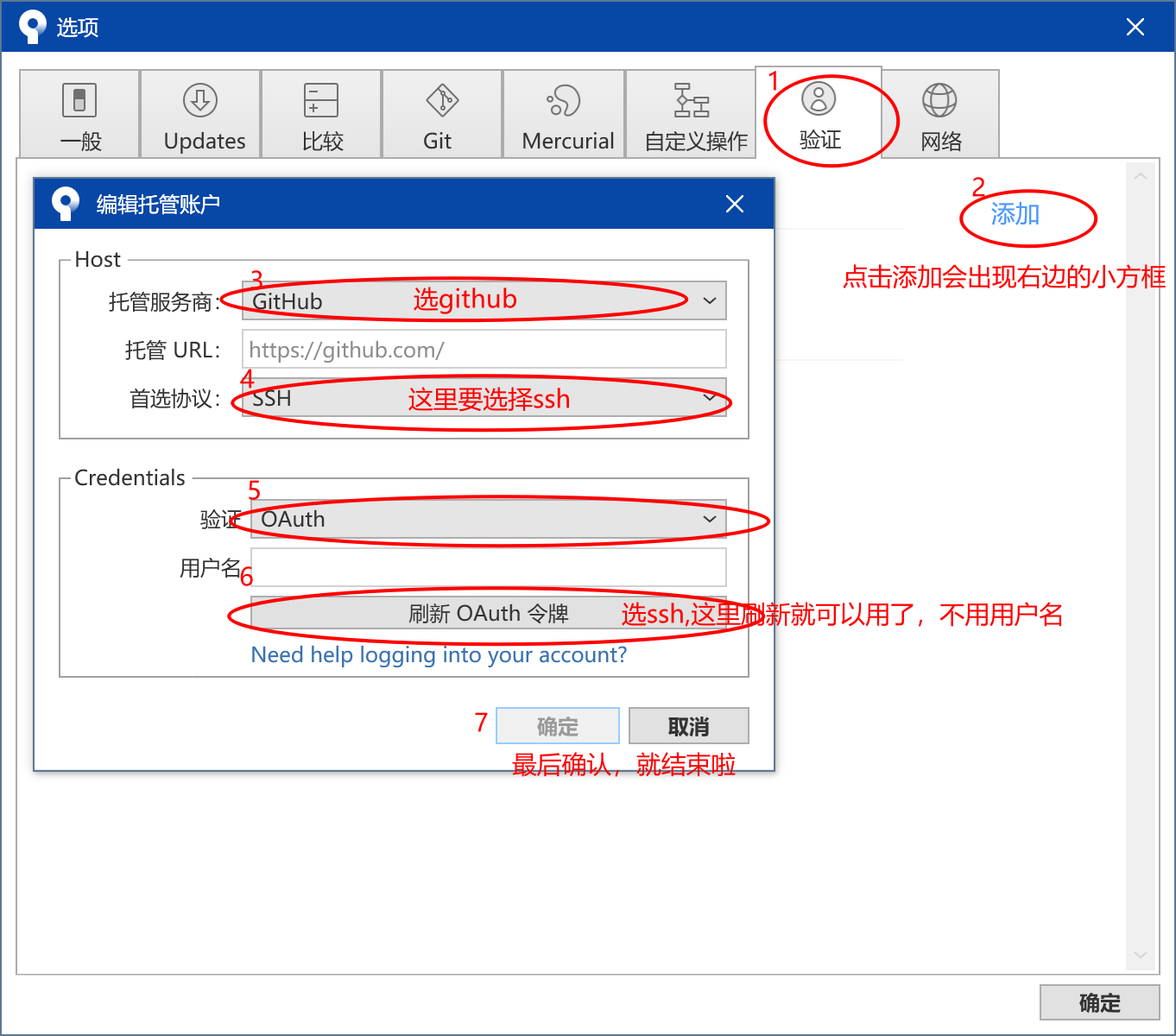
Task: Open the 一般 (General) tab
Action: click(x=79, y=114)
